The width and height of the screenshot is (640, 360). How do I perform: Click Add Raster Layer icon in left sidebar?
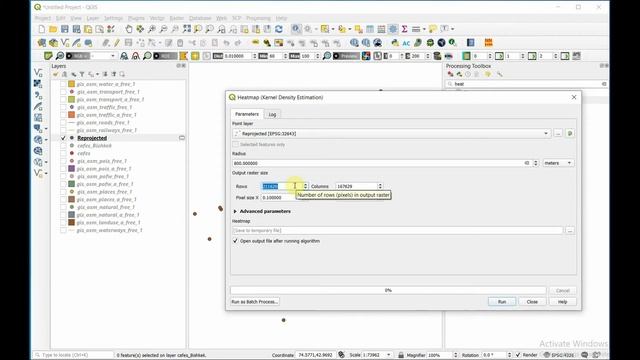(38, 84)
